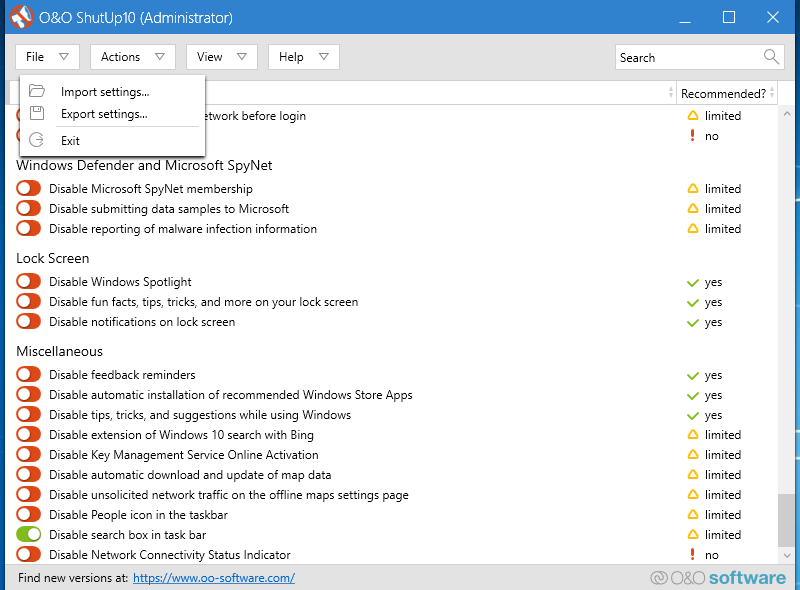Select Import settings... from File menu
The image size is (800, 590).
[x=112, y=91]
